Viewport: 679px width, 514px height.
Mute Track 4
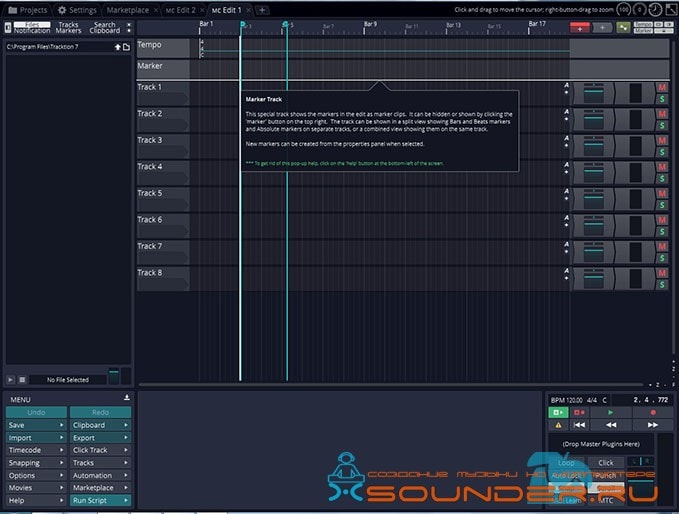pyautogui.click(x=662, y=167)
